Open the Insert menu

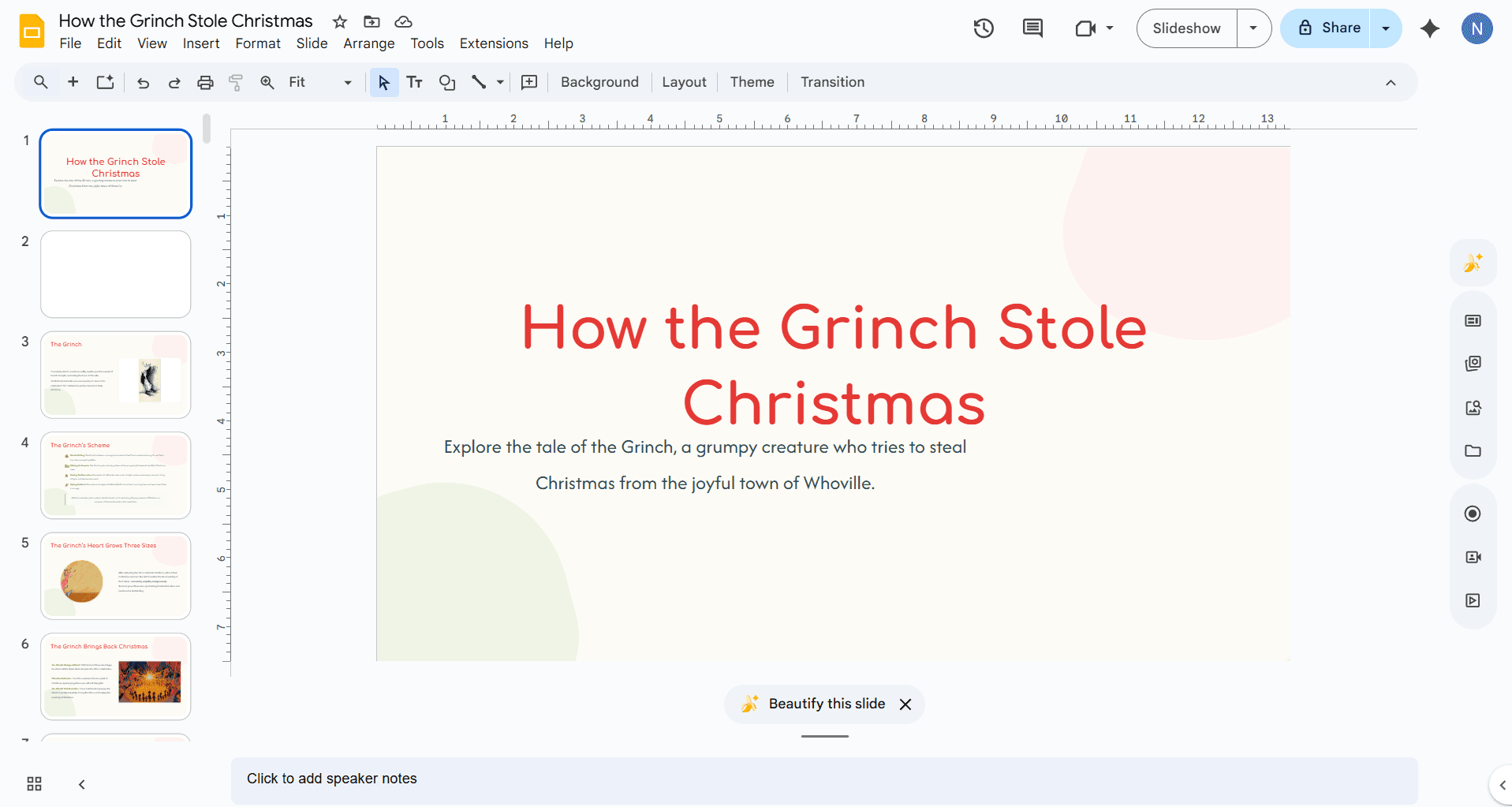(201, 43)
